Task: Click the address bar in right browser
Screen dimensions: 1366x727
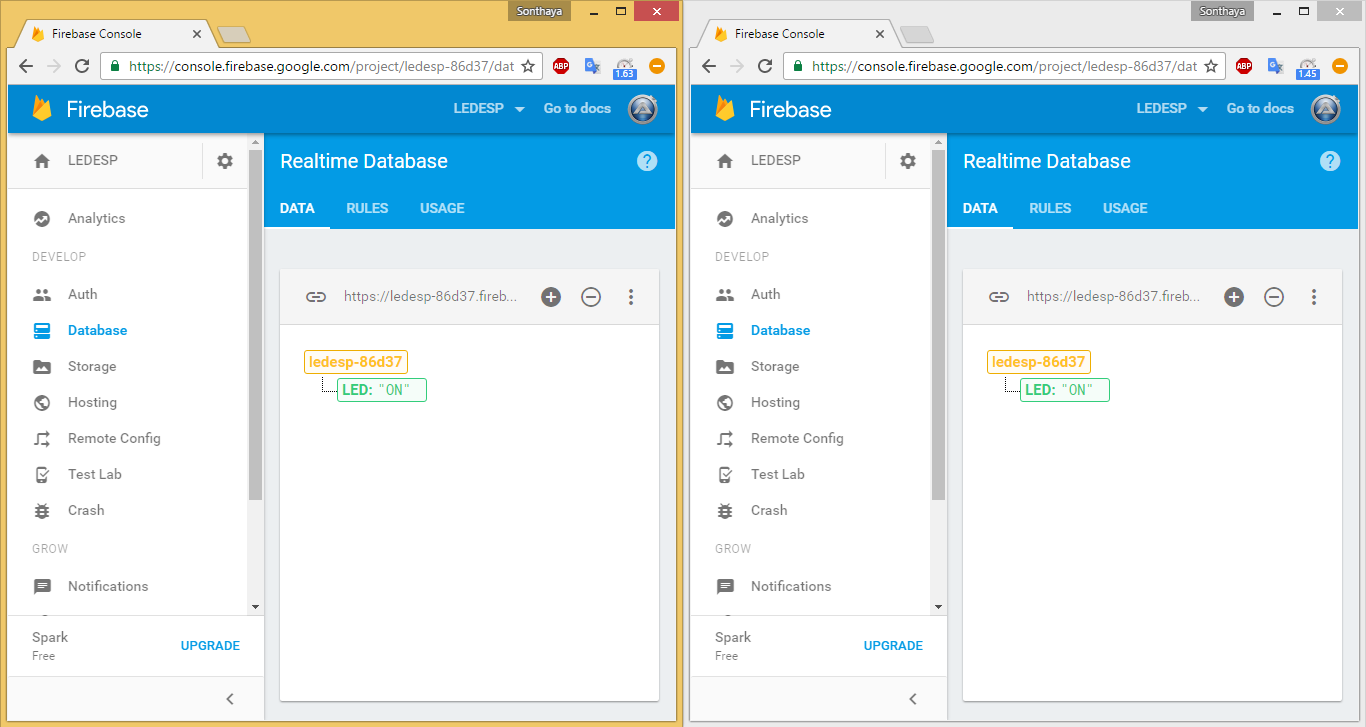Action: tap(1003, 66)
